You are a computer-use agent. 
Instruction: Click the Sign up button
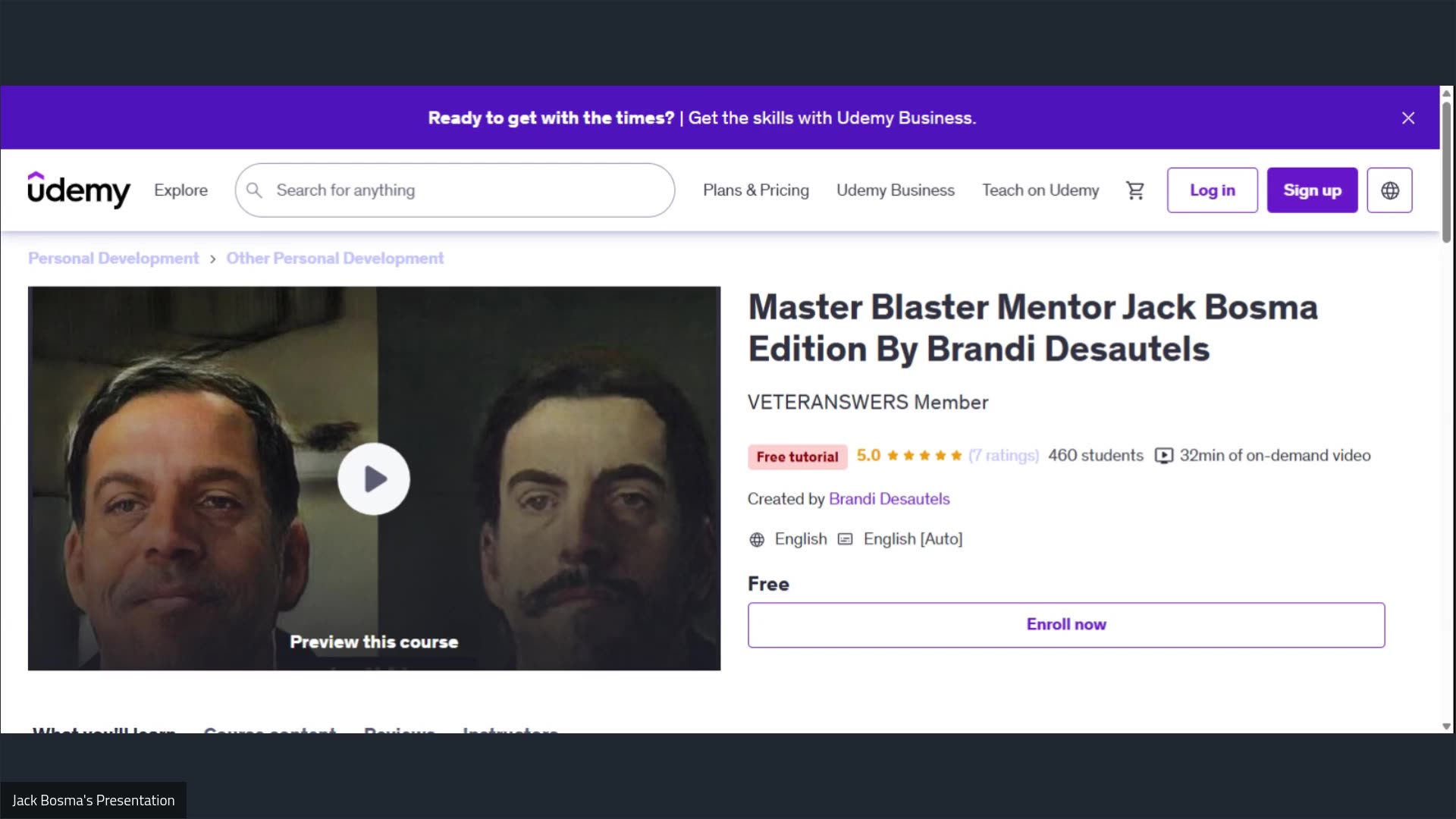point(1312,190)
